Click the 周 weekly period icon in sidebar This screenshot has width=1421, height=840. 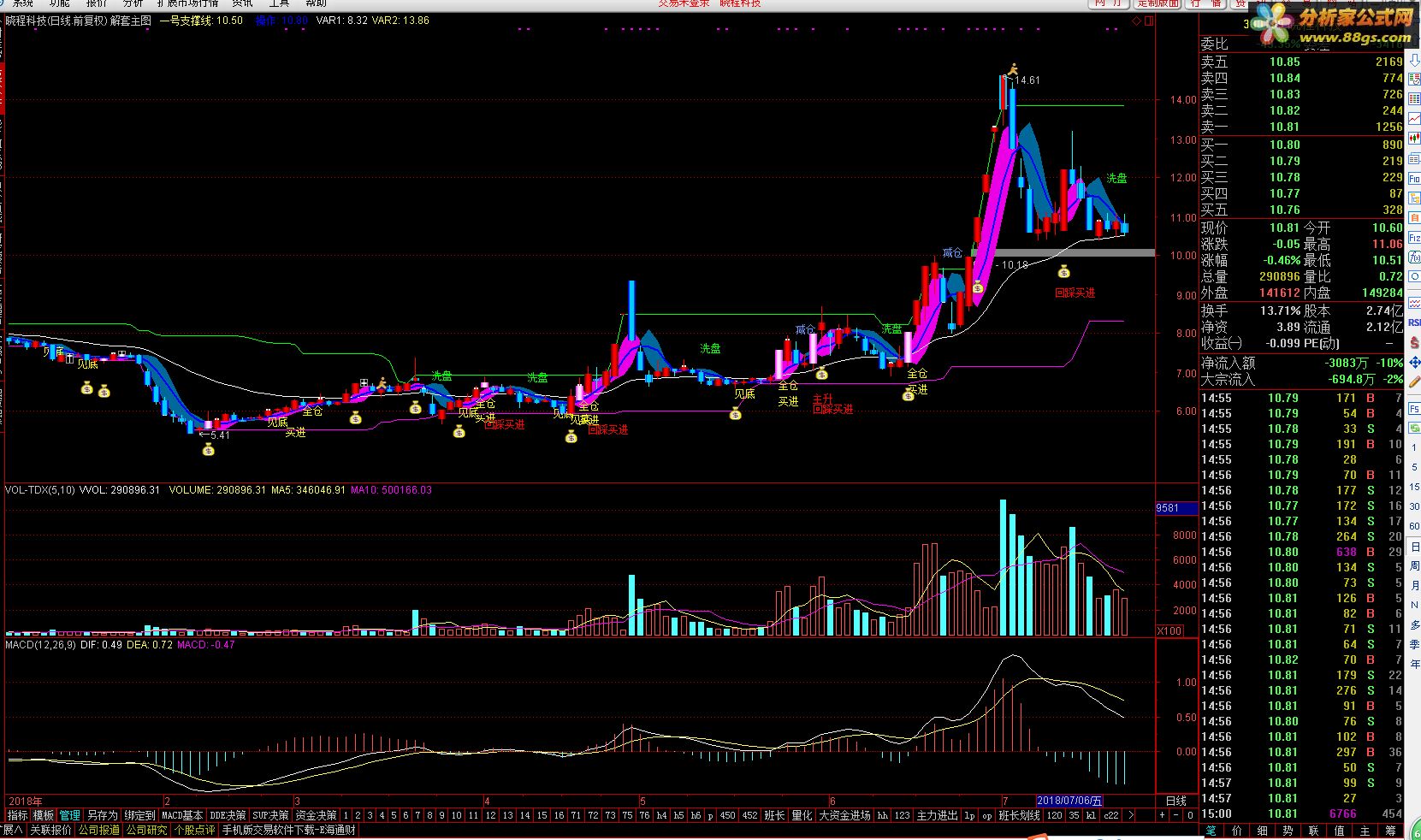[1413, 566]
